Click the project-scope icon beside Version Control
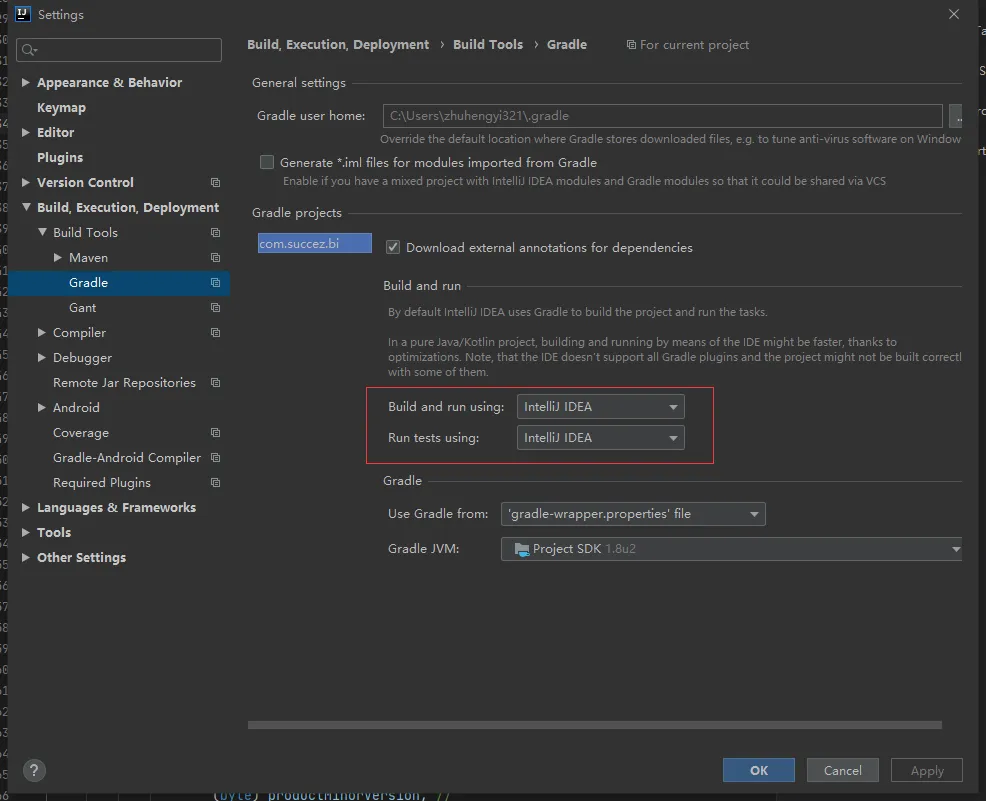 pyautogui.click(x=215, y=182)
